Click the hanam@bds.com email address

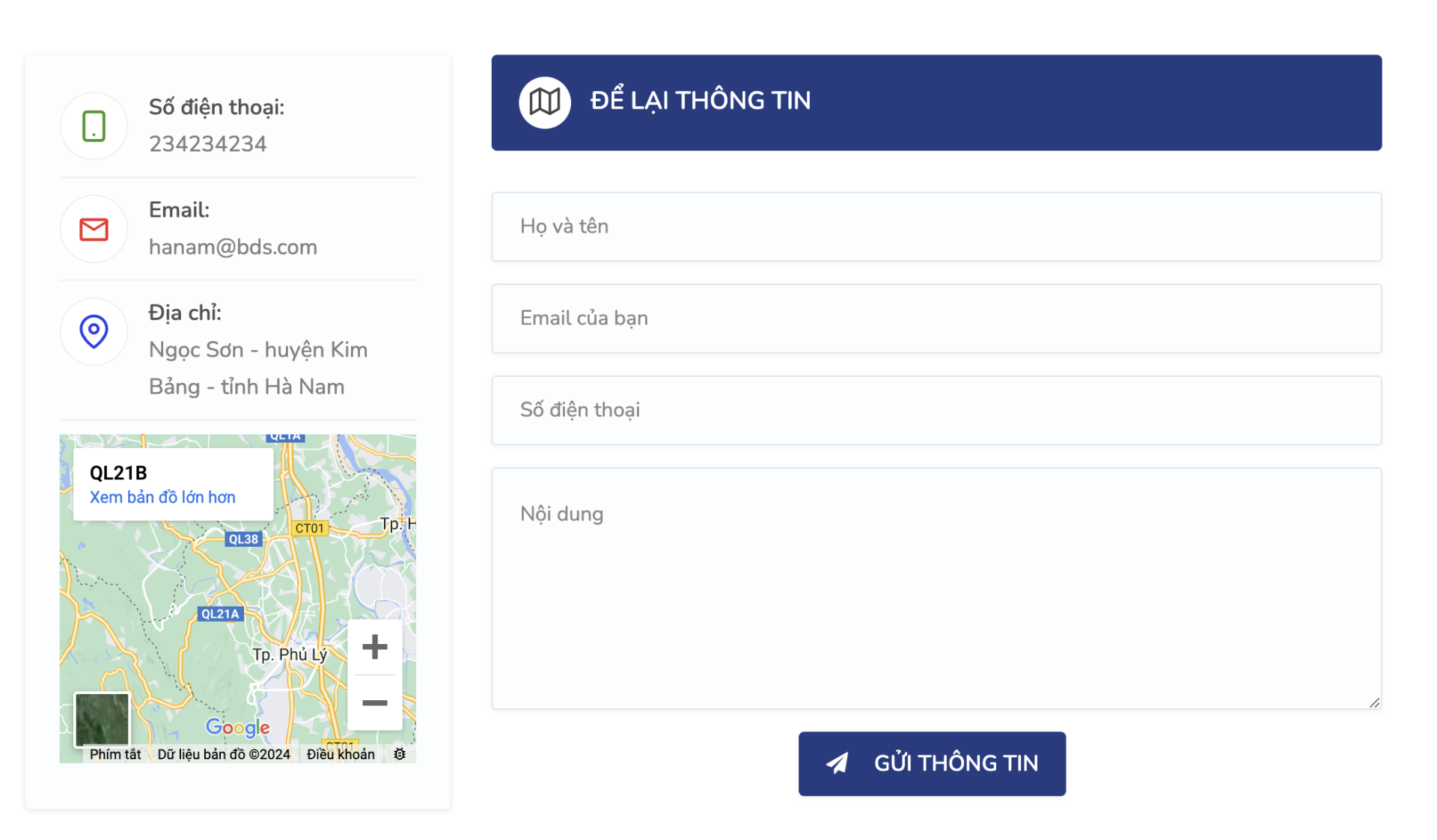(233, 247)
